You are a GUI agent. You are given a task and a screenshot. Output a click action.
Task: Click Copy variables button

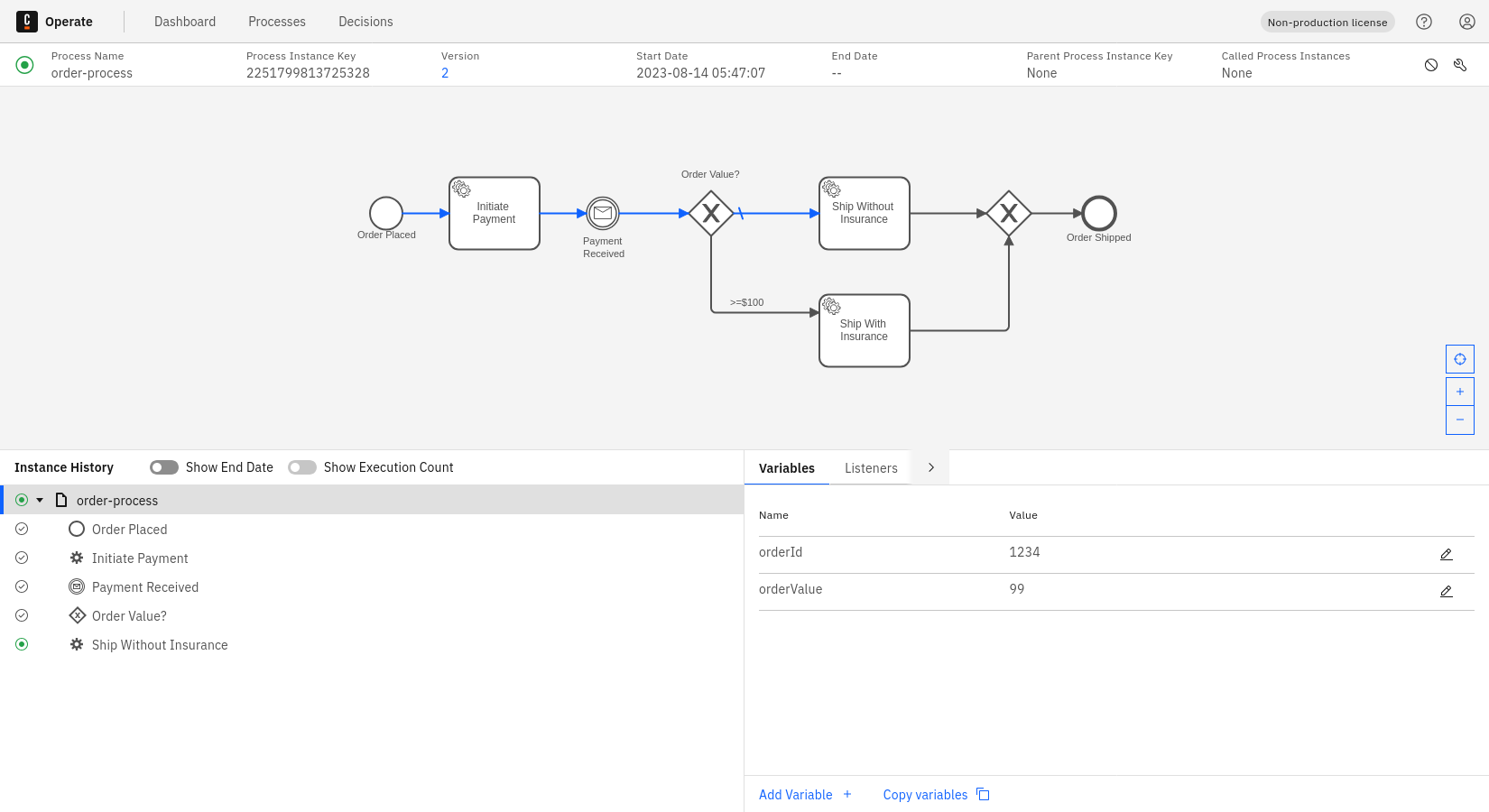pos(936,795)
